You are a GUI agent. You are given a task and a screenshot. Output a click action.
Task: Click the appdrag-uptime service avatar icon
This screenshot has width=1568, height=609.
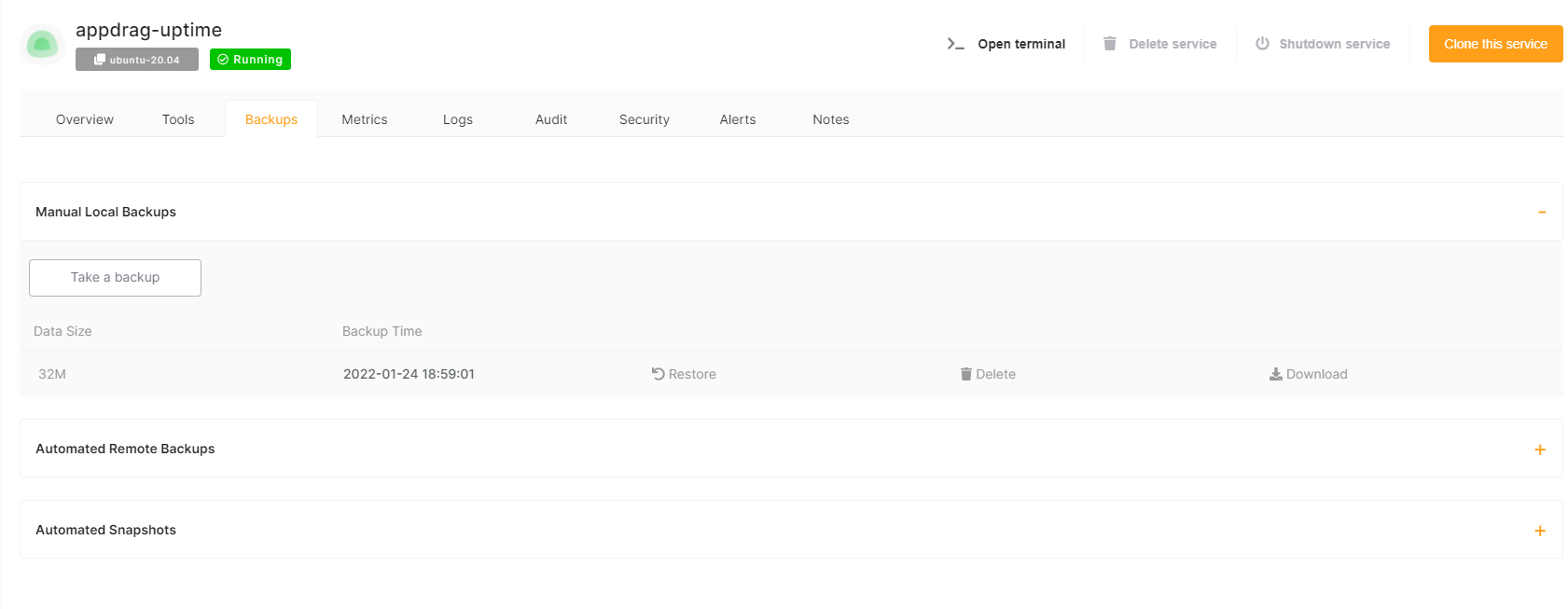[42, 44]
